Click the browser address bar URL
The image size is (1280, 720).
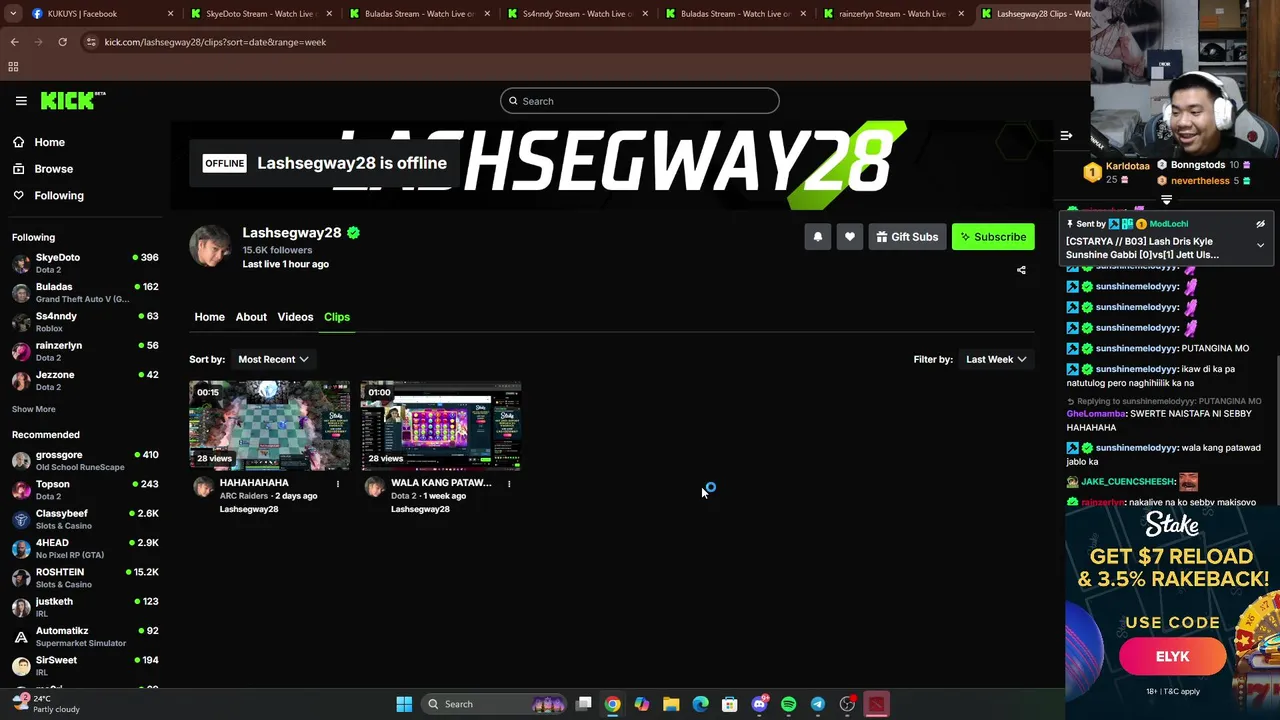(215, 42)
